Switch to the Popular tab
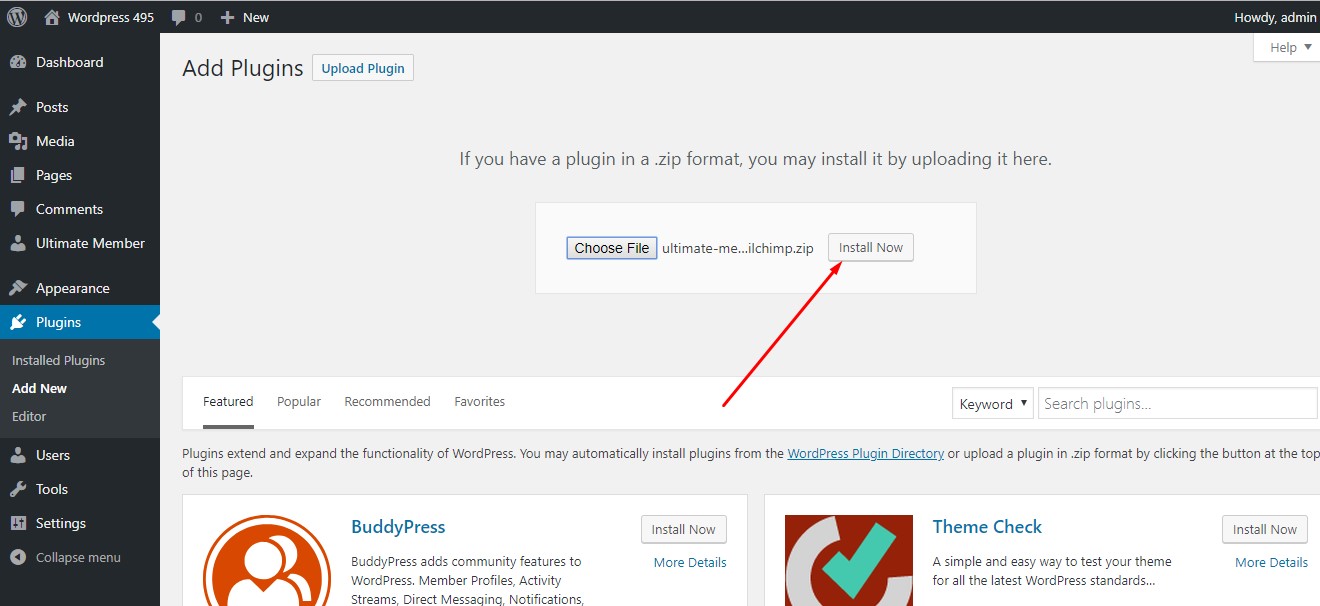The image size is (1320, 606). 299,401
